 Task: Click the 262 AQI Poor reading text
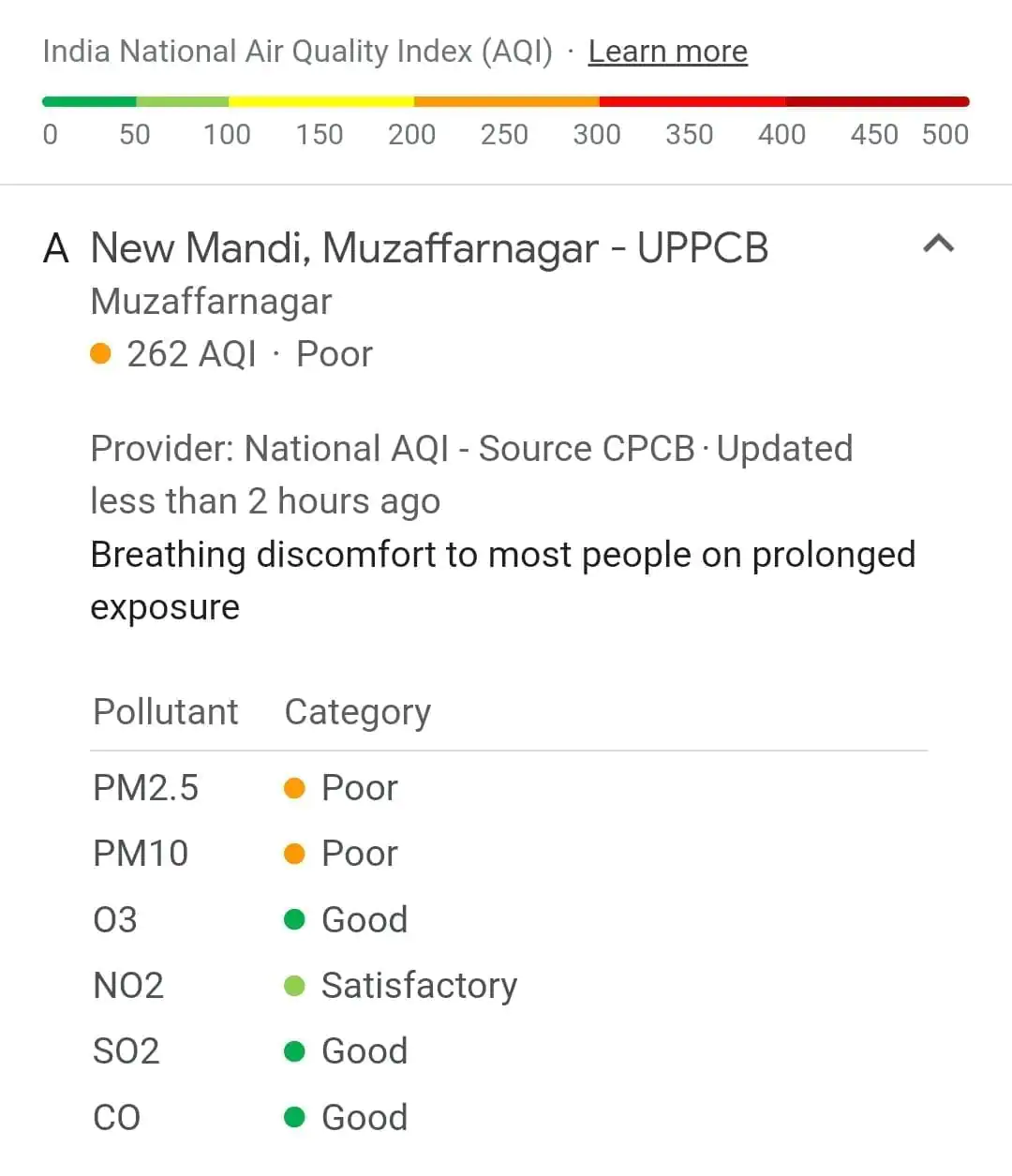pyautogui.click(x=249, y=354)
